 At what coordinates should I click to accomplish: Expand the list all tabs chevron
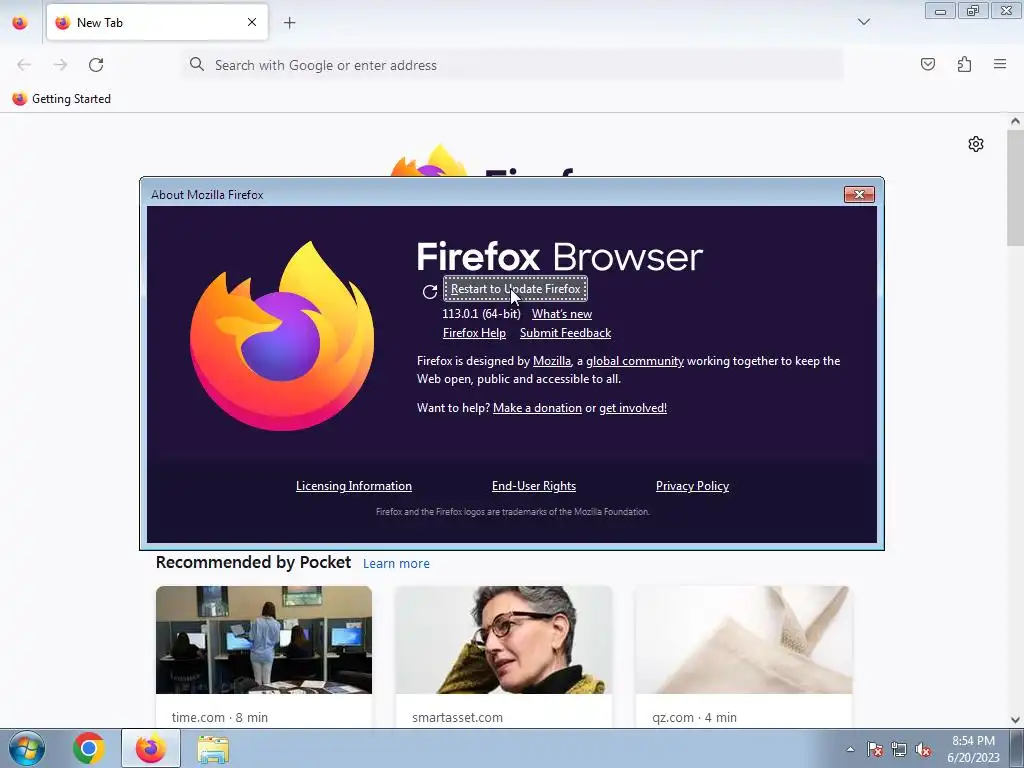click(863, 22)
